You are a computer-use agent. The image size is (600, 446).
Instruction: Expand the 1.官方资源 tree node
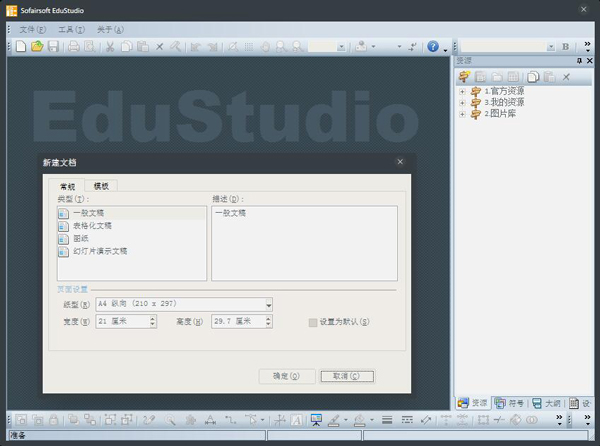click(462, 91)
